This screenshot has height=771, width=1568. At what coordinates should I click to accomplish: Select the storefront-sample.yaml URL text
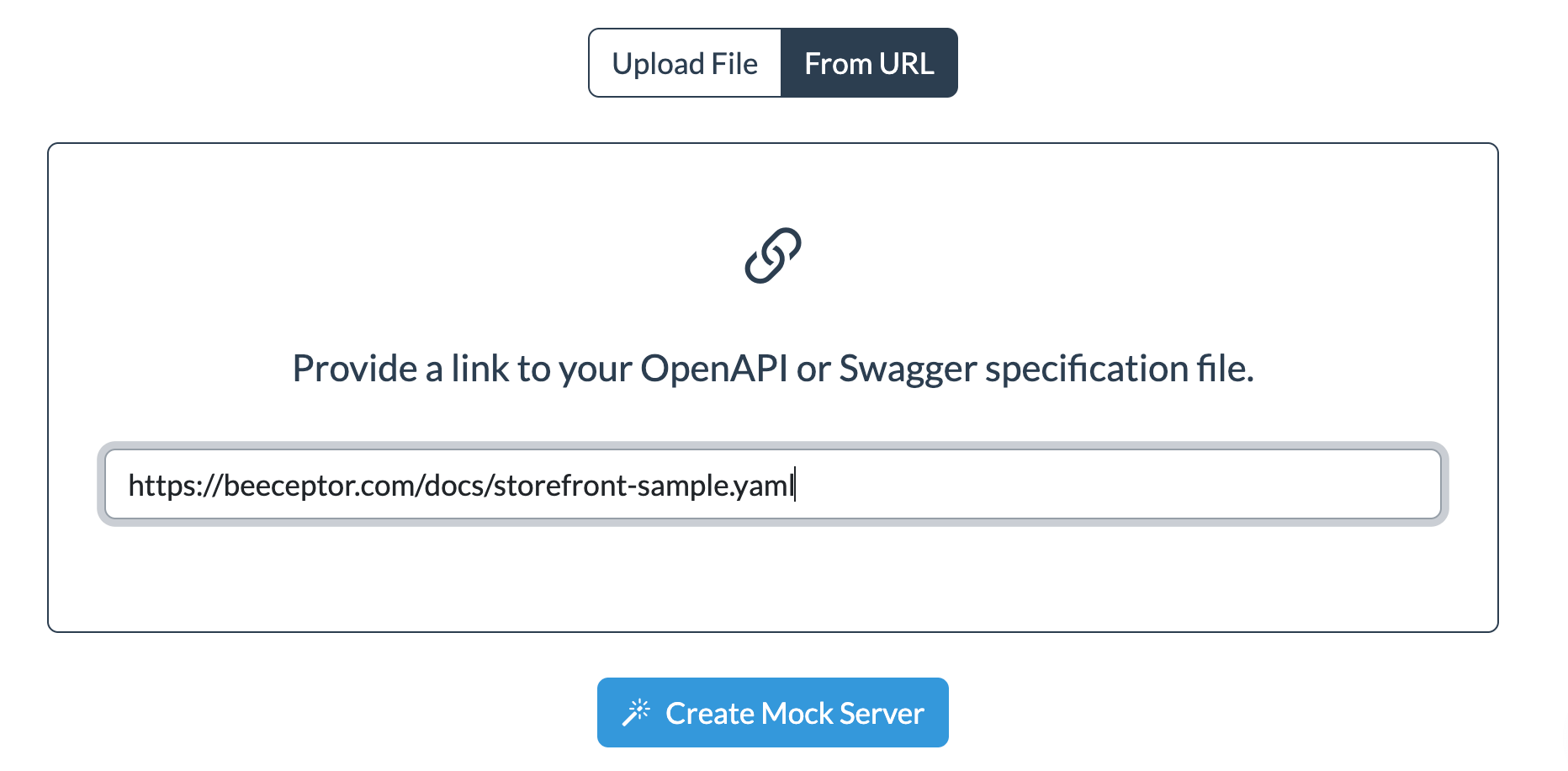coord(463,484)
